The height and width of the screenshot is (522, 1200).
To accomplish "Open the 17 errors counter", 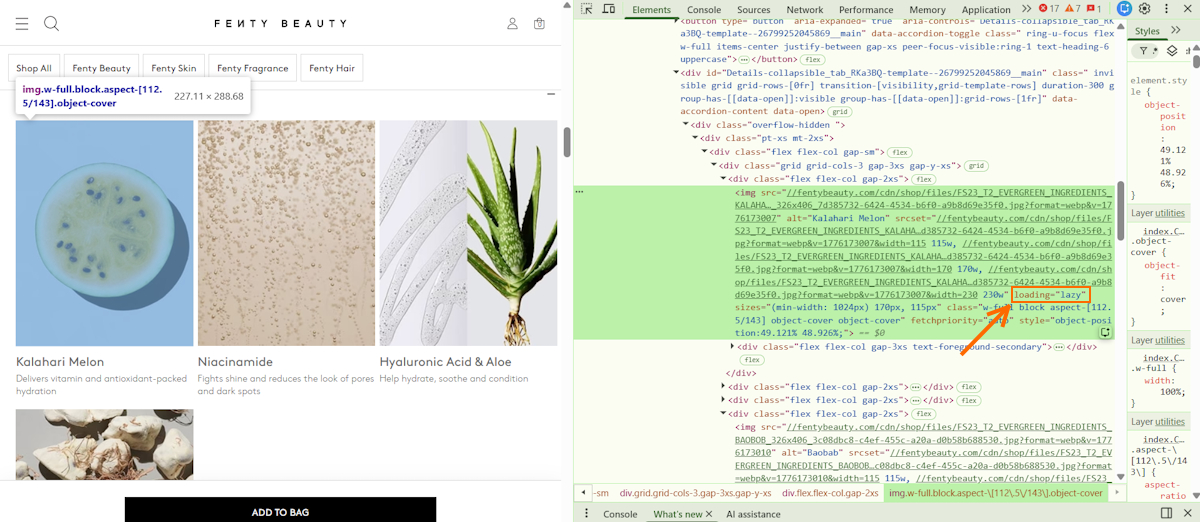I will coord(1049,9).
